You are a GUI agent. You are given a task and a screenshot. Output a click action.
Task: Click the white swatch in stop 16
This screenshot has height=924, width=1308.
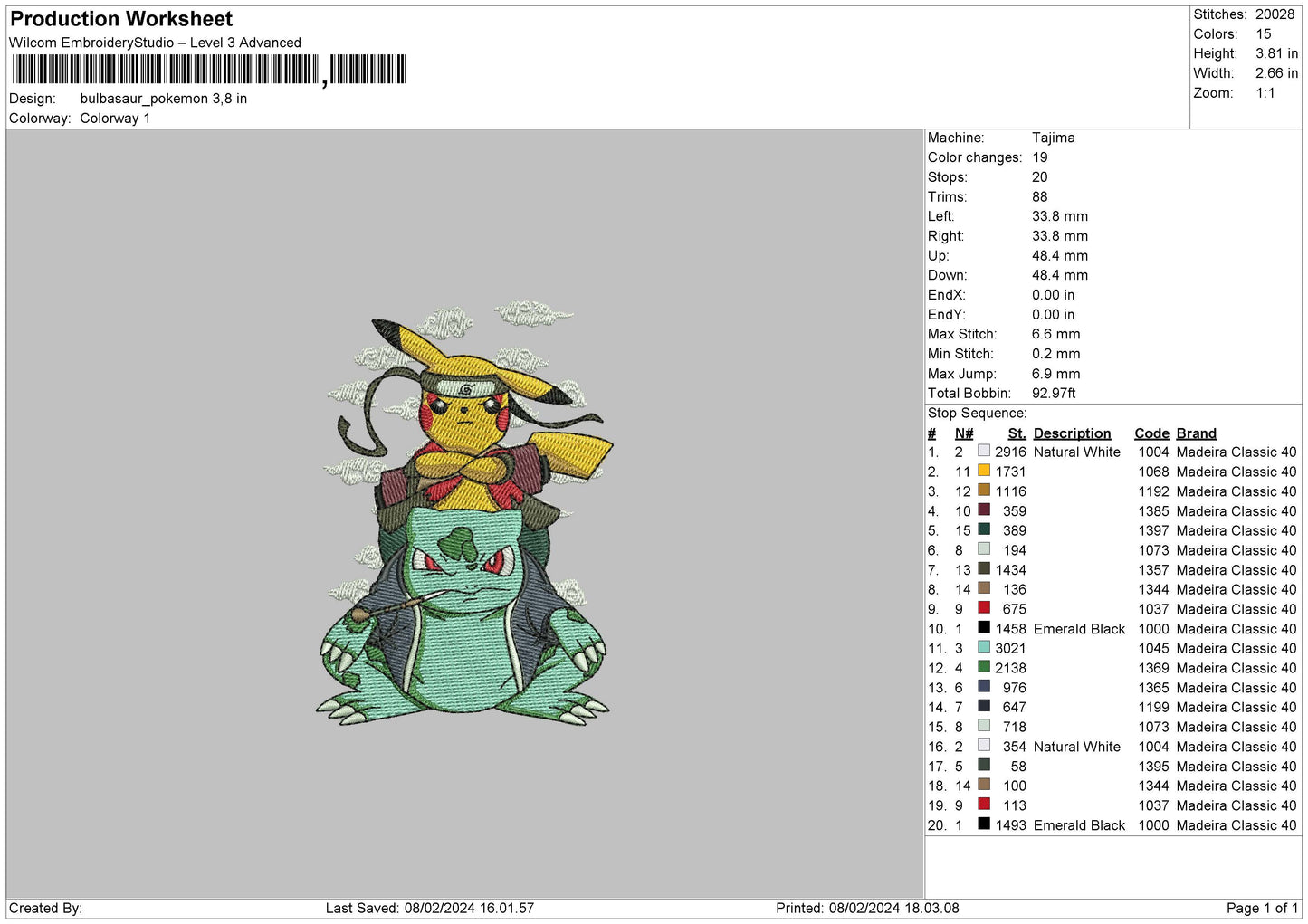click(x=984, y=745)
